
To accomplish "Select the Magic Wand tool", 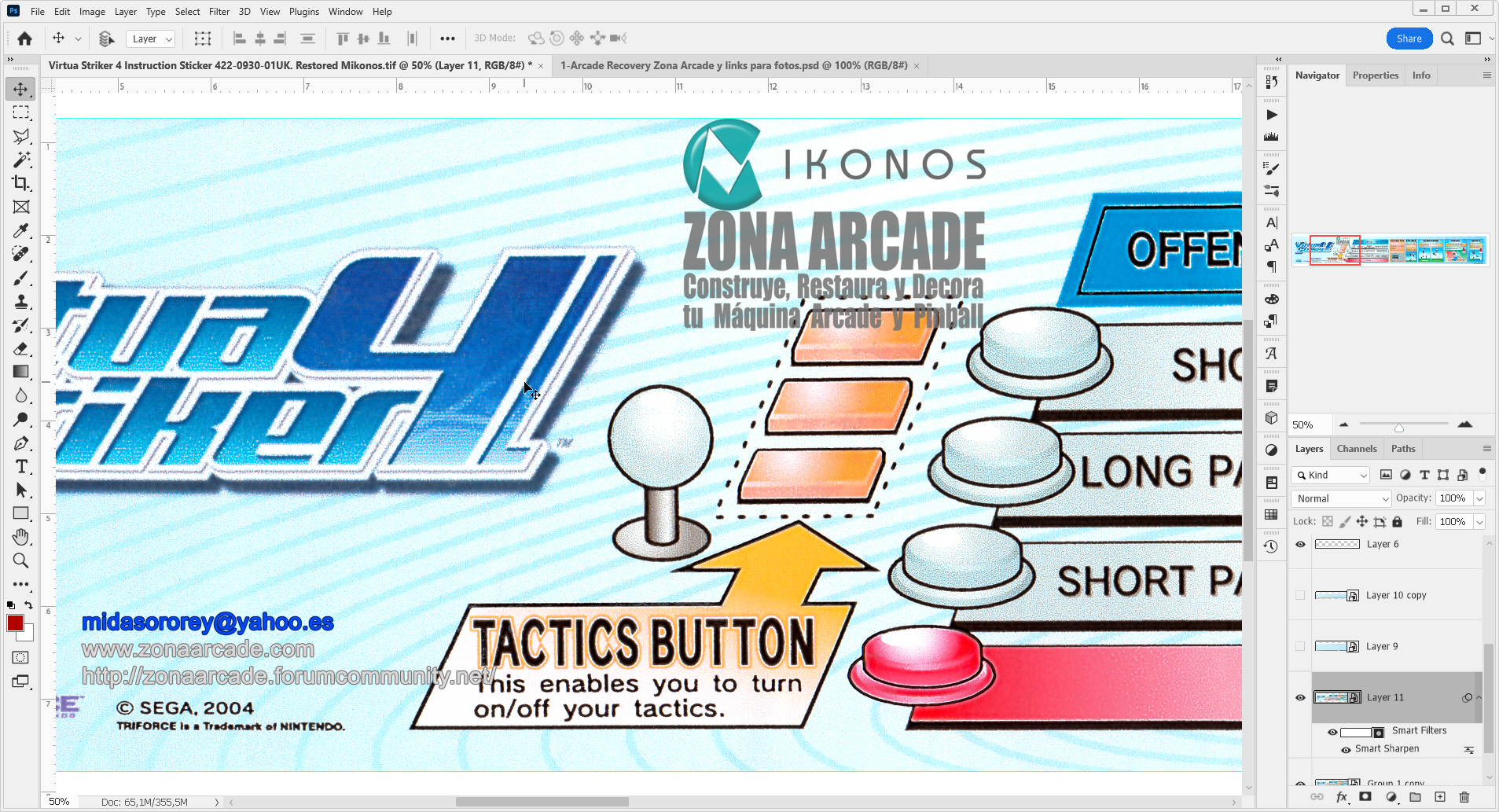I will [x=21, y=160].
